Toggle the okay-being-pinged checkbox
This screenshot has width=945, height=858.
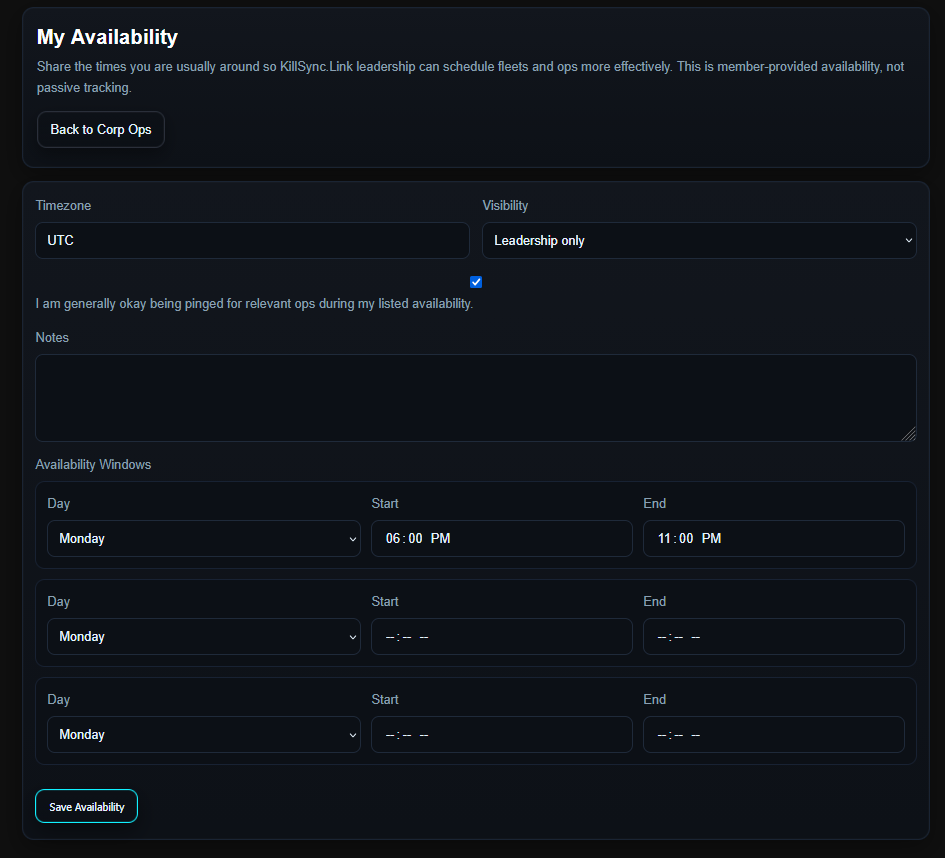point(476,282)
